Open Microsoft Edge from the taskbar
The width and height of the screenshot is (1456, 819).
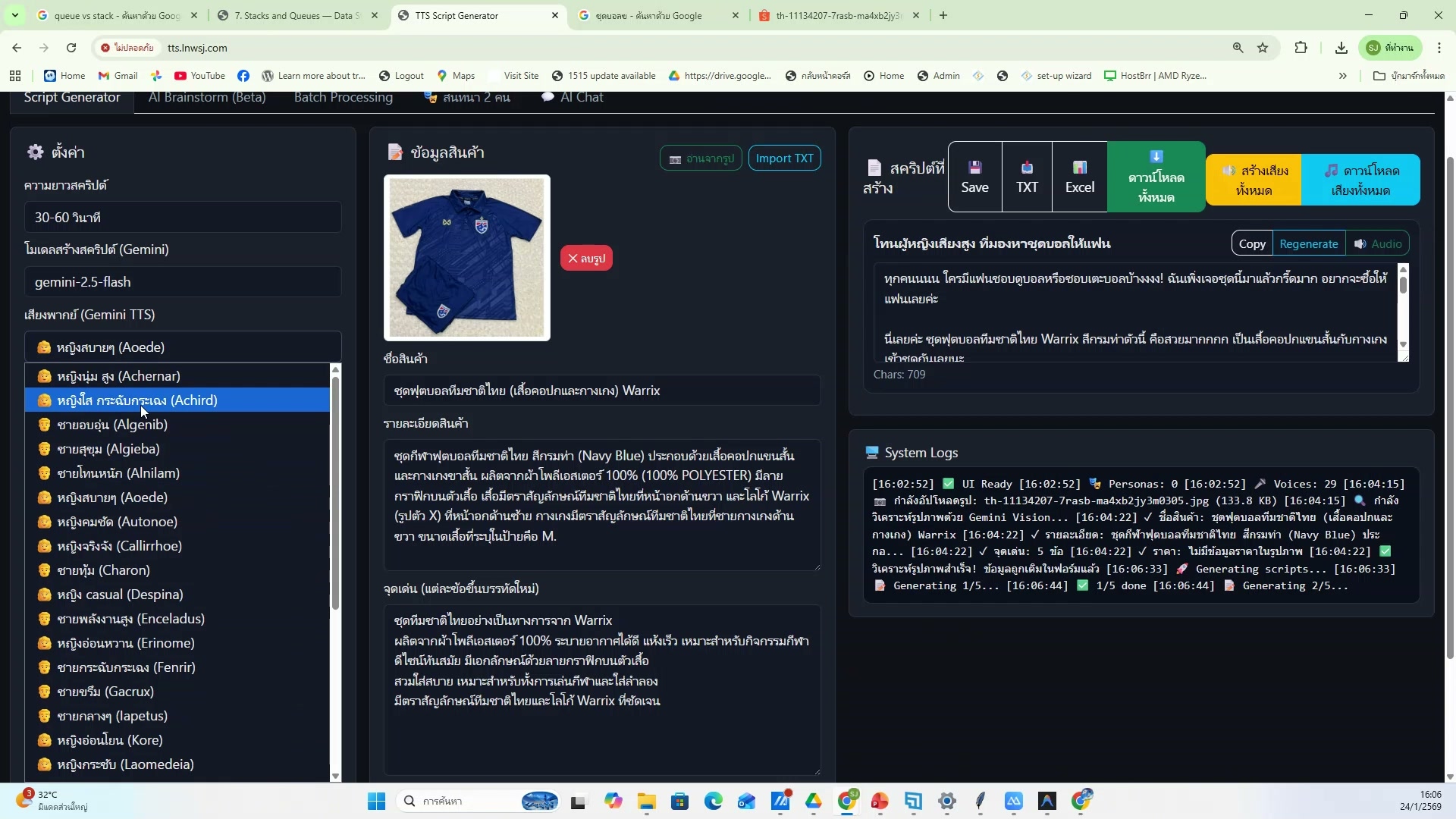(713, 801)
